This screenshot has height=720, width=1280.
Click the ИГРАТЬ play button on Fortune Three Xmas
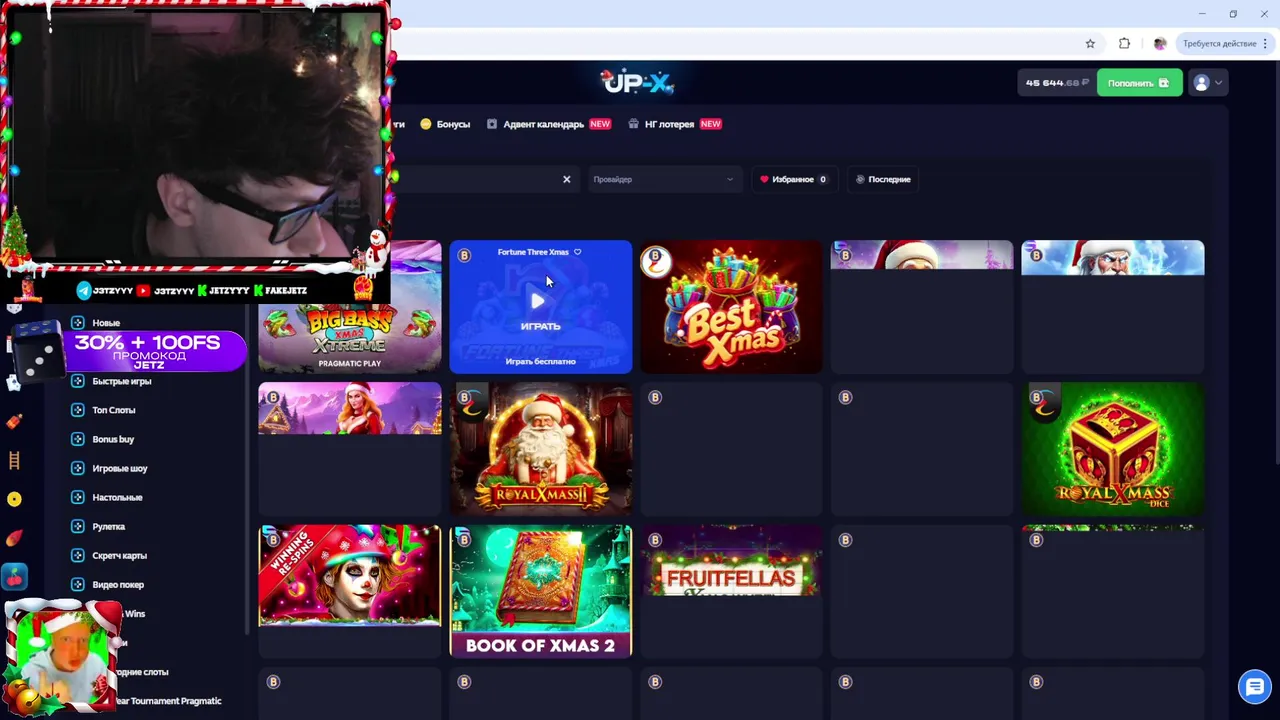click(540, 309)
